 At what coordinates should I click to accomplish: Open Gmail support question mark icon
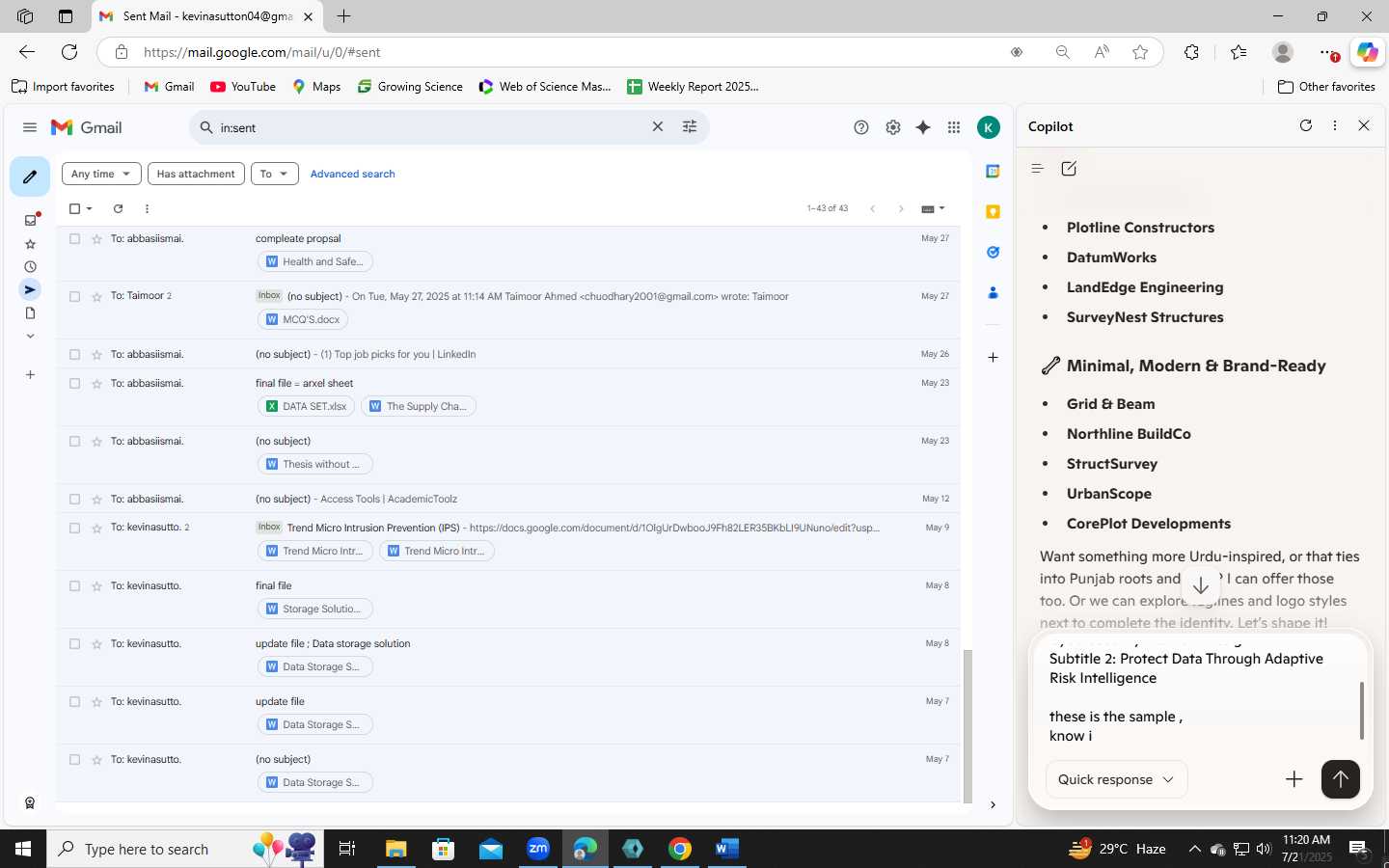(x=861, y=127)
